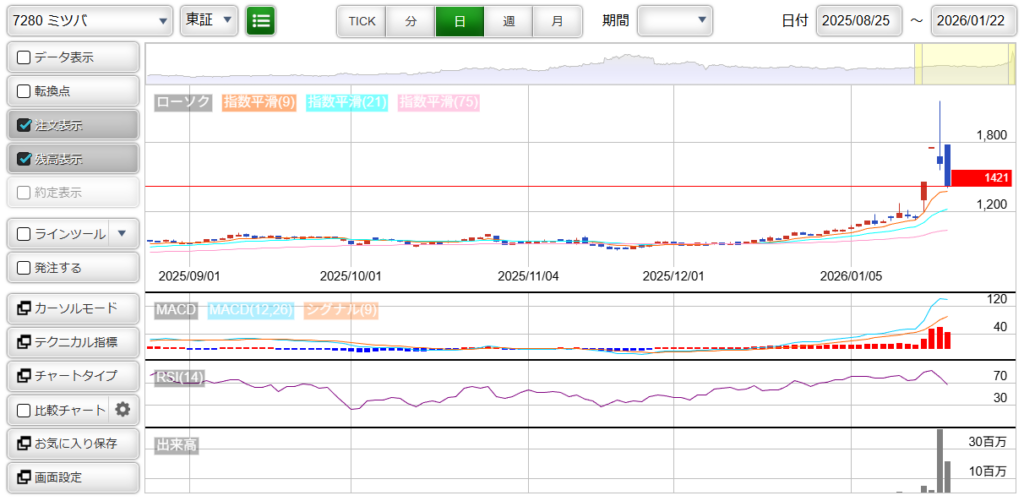Image resolution: width=1024 pixels, height=501 pixels.
Task: Uncheck the 注文表示 checkbox
Action: (25, 125)
